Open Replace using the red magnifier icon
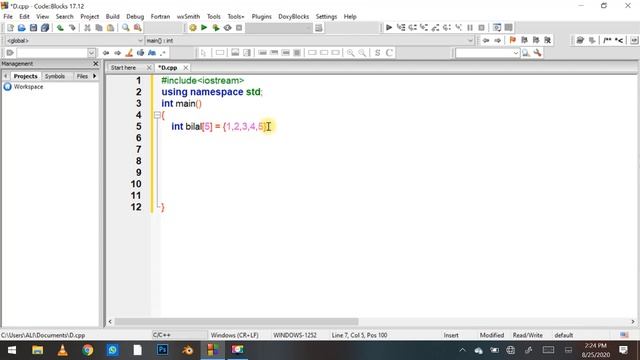 click(x=138, y=28)
